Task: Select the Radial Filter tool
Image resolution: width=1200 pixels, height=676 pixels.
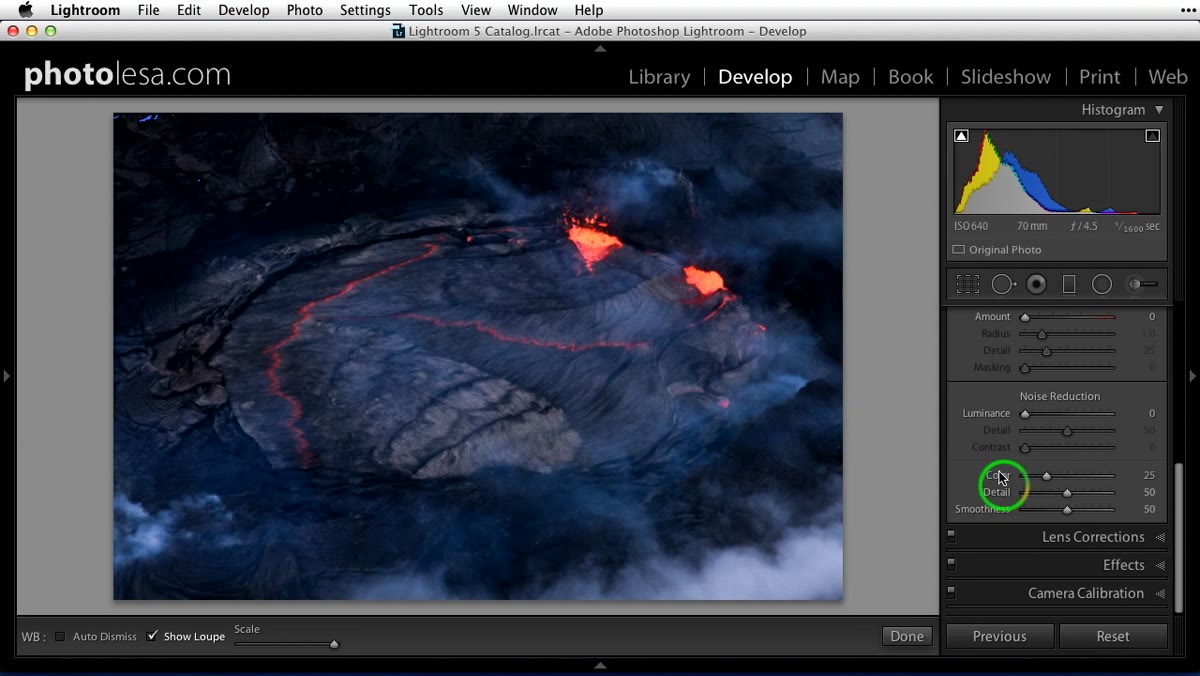Action: 1102,284
